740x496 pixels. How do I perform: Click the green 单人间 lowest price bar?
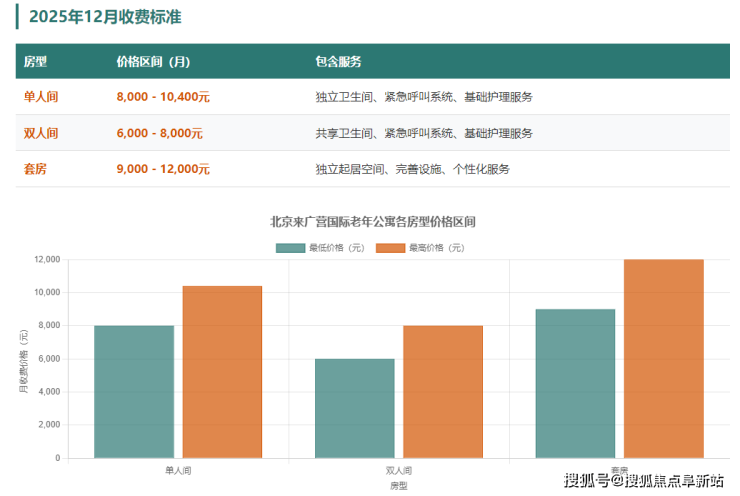[134, 391]
